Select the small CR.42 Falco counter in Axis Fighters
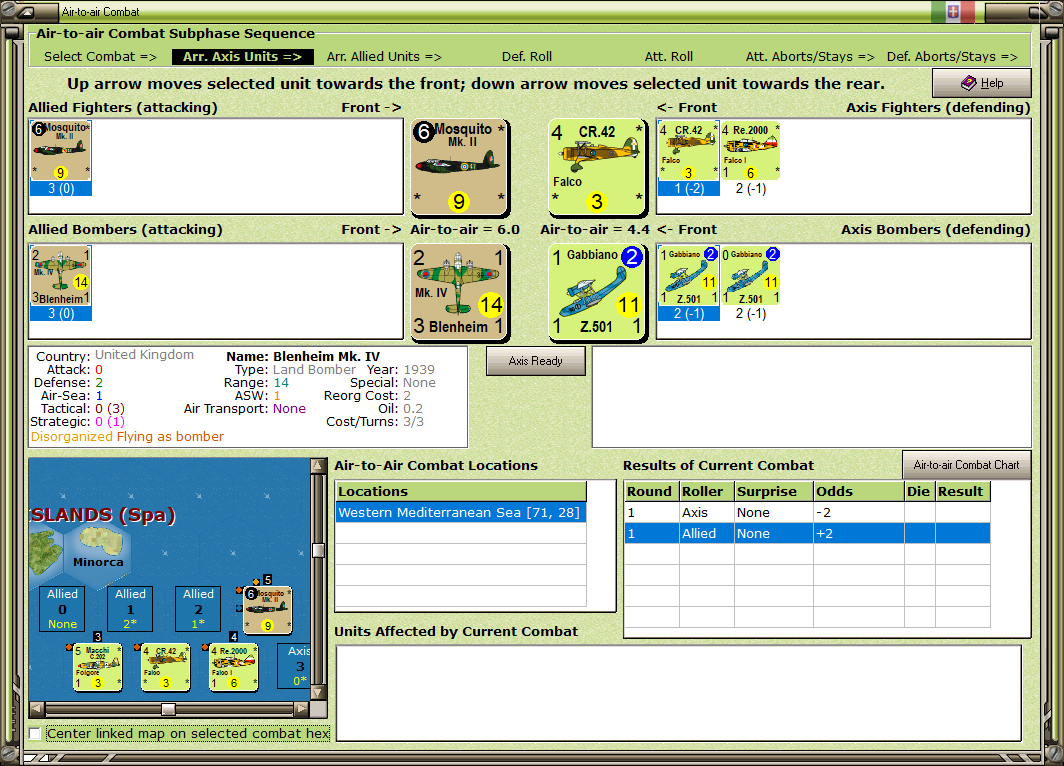The image size is (1064, 766). (688, 151)
